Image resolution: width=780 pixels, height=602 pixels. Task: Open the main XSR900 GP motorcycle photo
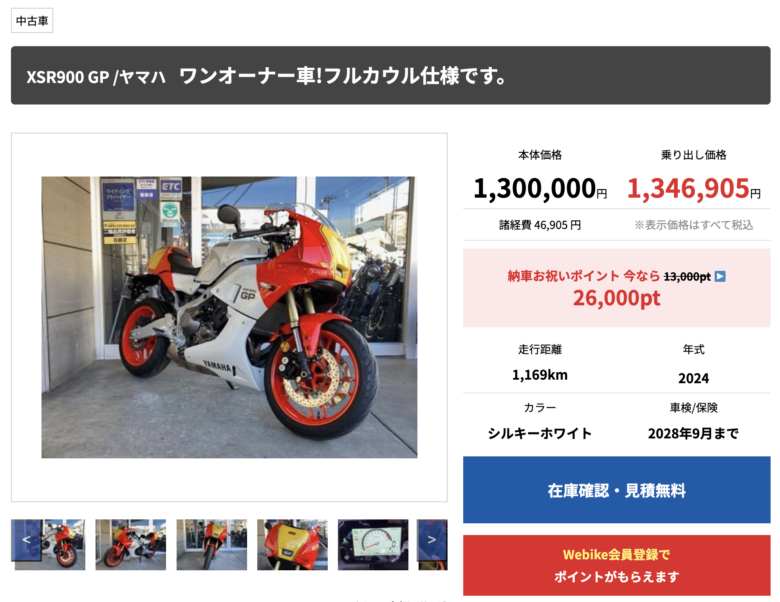click(229, 317)
